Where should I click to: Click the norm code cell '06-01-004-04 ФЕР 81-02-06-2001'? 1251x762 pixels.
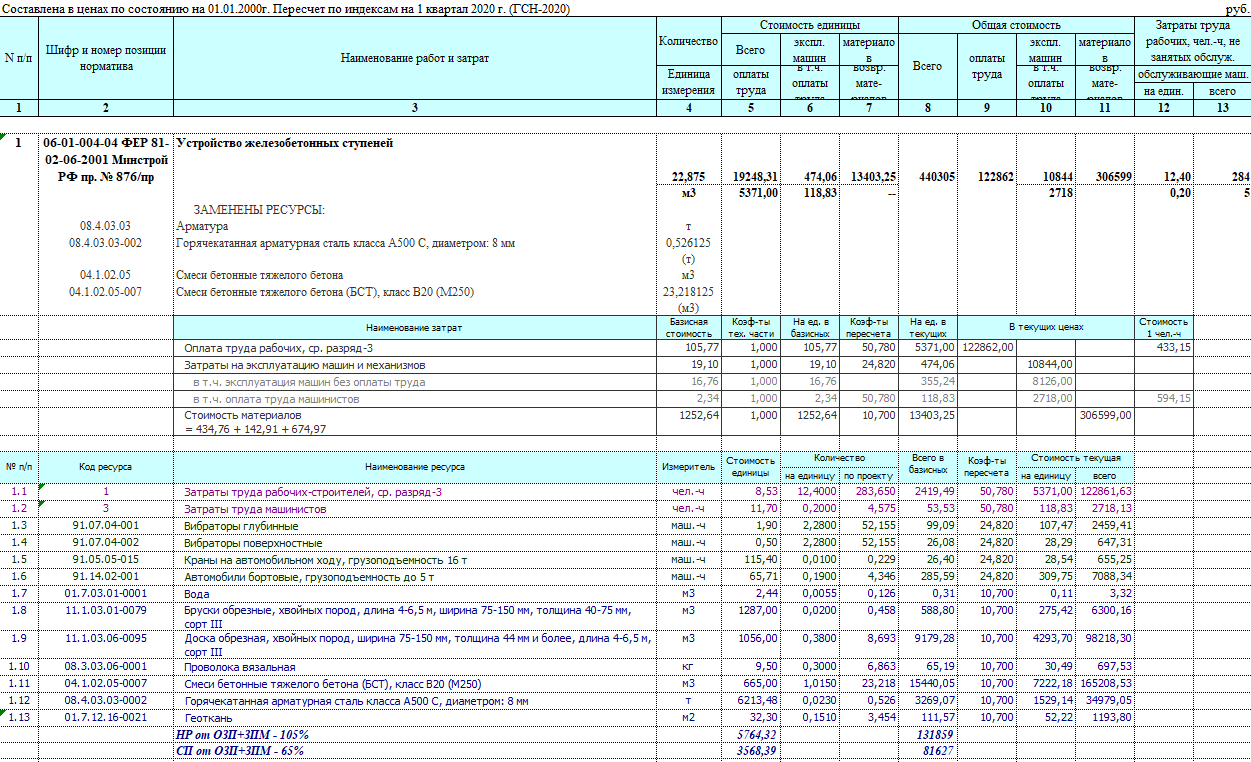tap(106, 160)
